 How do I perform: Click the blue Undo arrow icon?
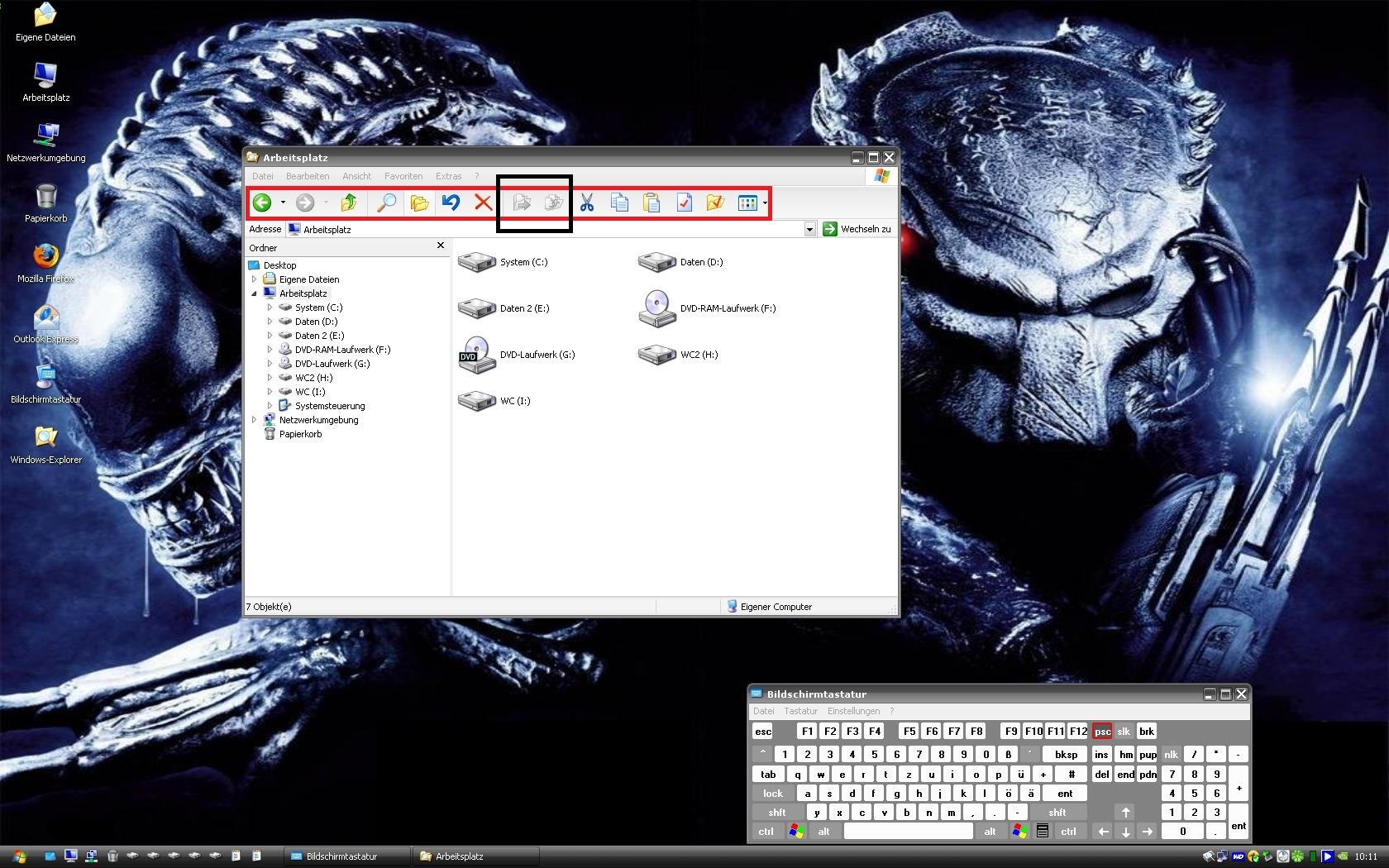point(451,203)
